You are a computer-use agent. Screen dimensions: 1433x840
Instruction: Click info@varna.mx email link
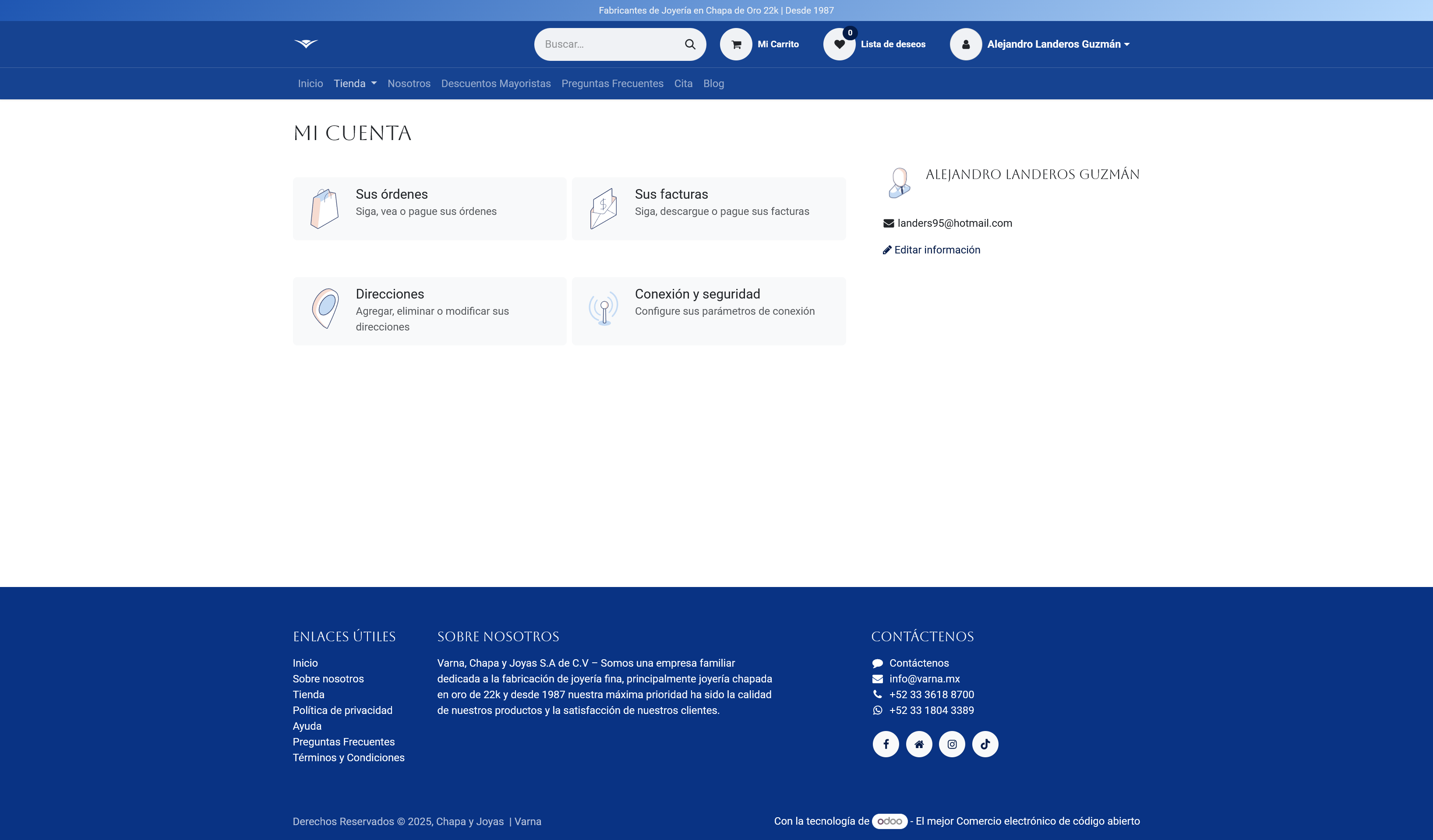(924, 679)
